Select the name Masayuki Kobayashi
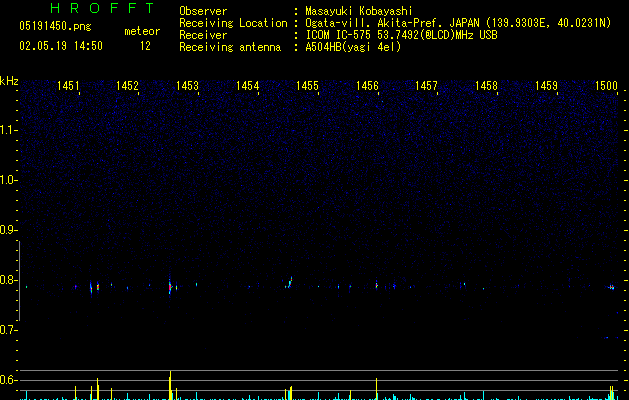This screenshot has height=400, width=629. 359,11
